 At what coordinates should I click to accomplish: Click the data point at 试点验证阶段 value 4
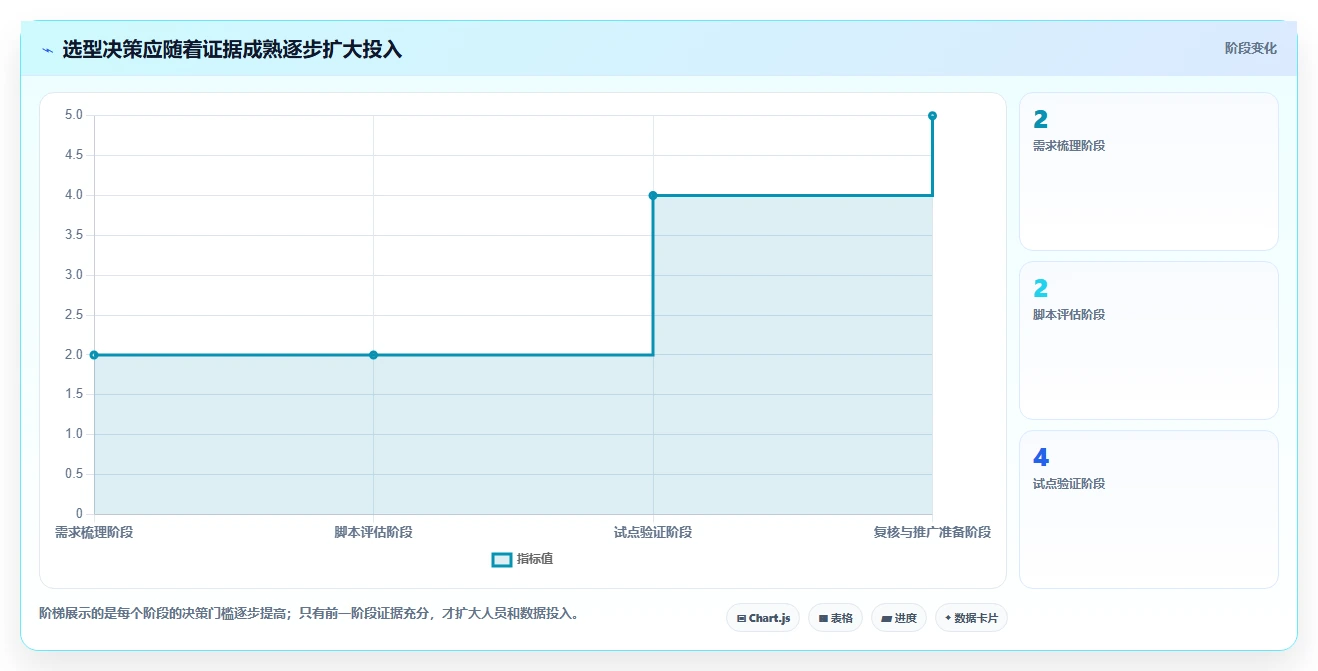pyautogui.click(x=653, y=195)
